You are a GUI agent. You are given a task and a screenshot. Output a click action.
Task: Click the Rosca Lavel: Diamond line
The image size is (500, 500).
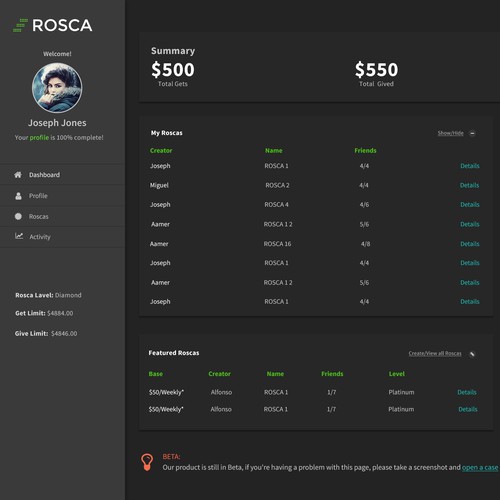click(x=48, y=295)
